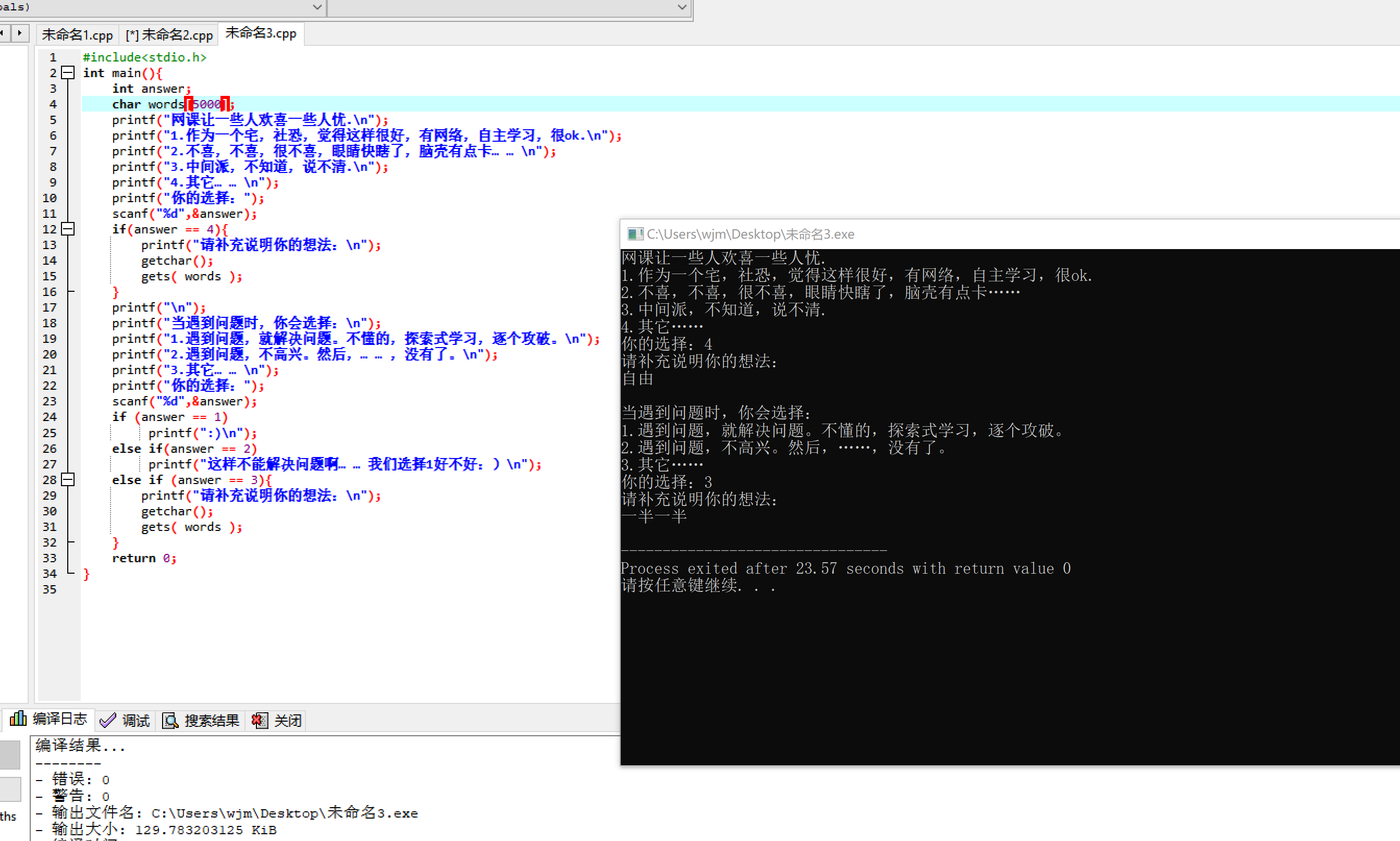
Task: Switch to [*] 未命名2.cpp tab
Action: pyautogui.click(x=169, y=35)
